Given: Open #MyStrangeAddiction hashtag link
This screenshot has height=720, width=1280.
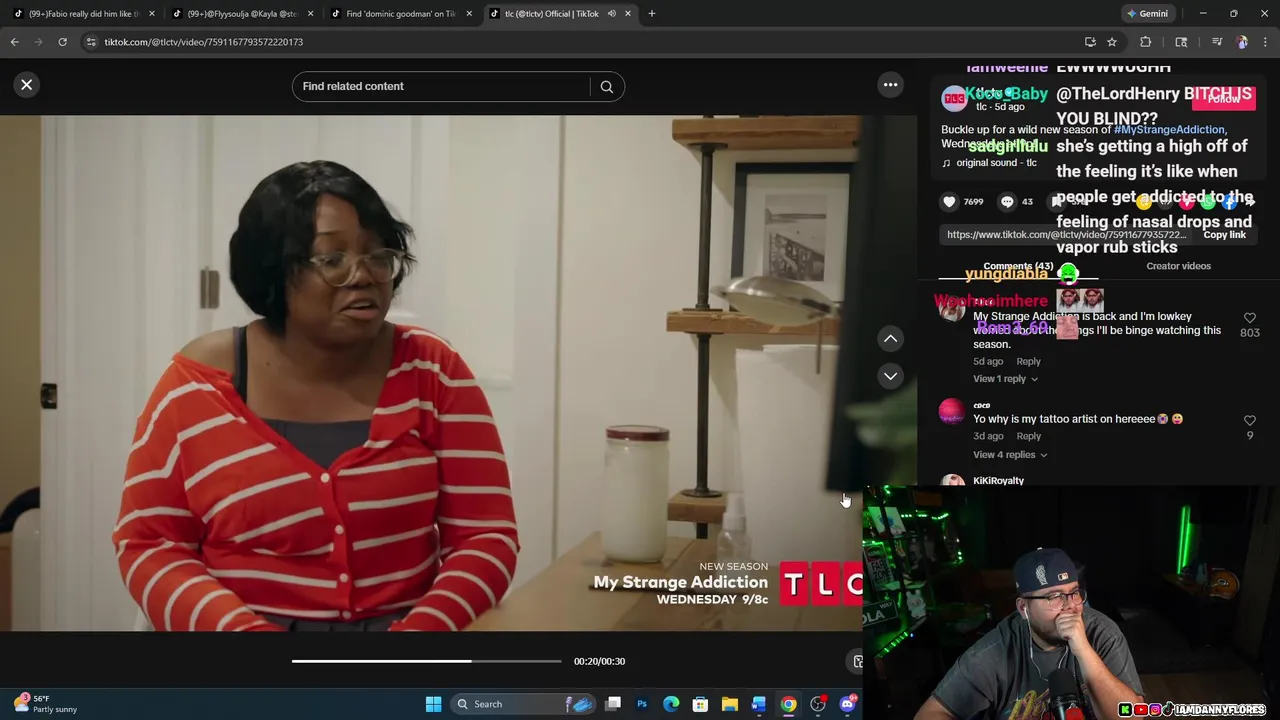Looking at the screenshot, I should [x=1169, y=130].
